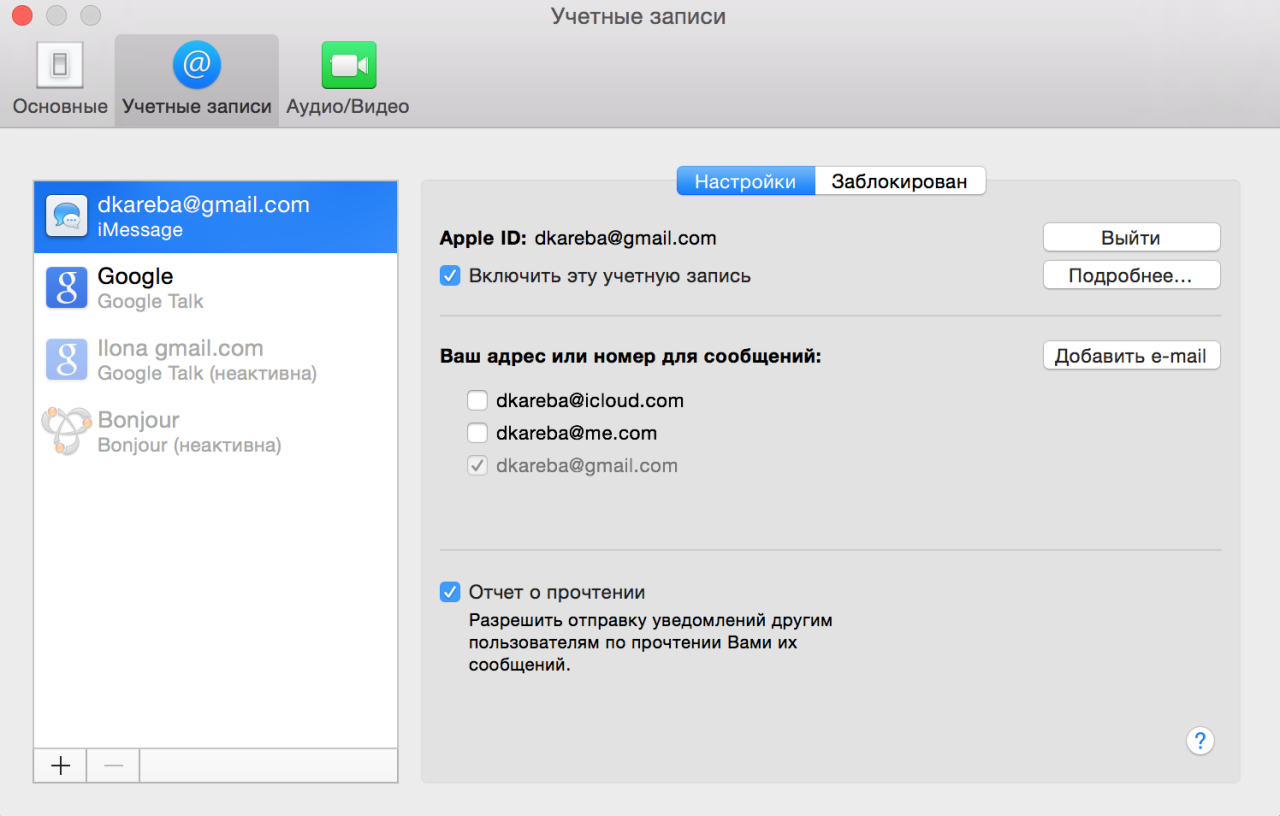Select the Учетные записи toolbar icon
This screenshot has width=1280, height=816.
click(197, 79)
